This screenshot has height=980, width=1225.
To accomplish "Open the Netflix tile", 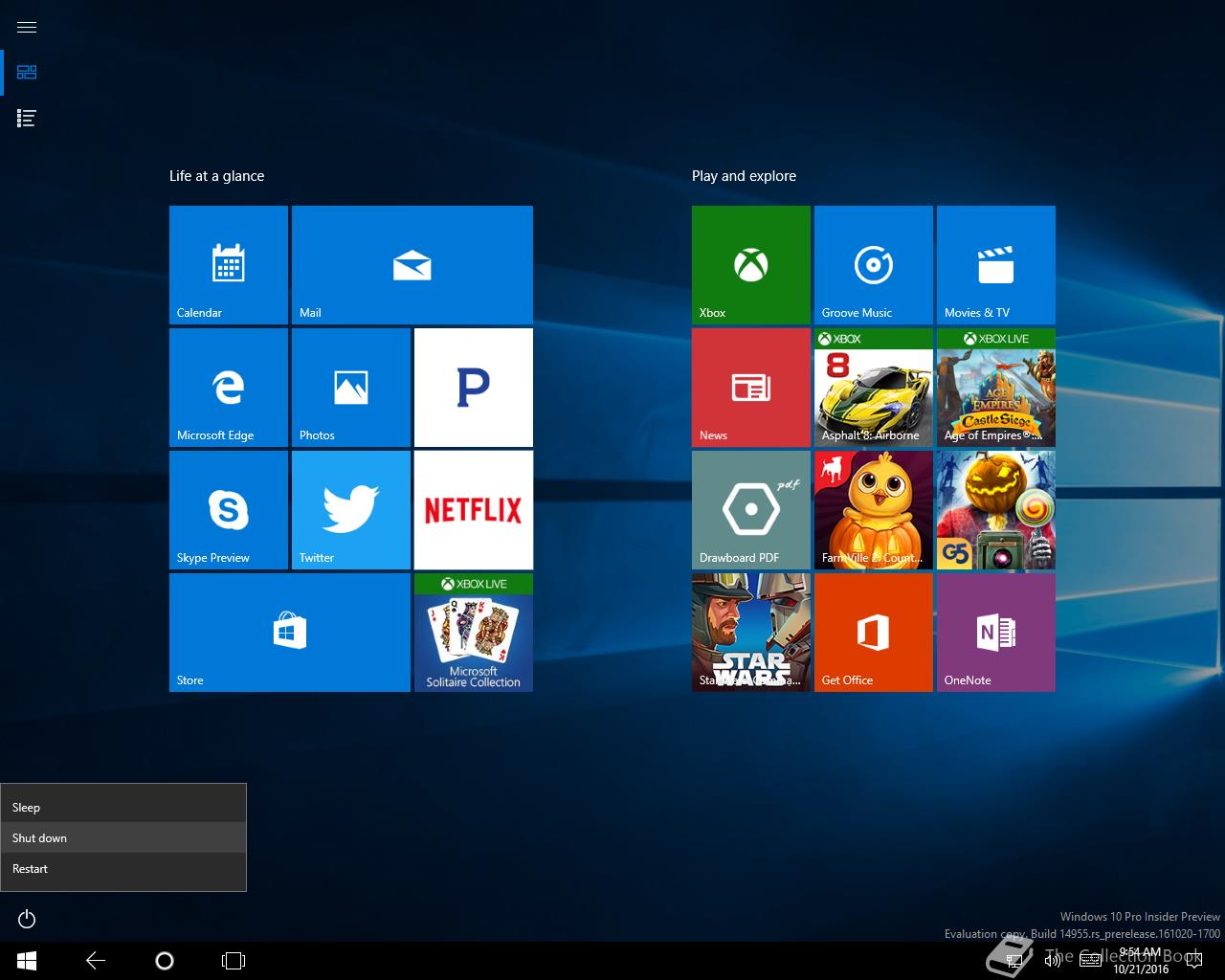I will pyautogui.click(x=474, y=510).
